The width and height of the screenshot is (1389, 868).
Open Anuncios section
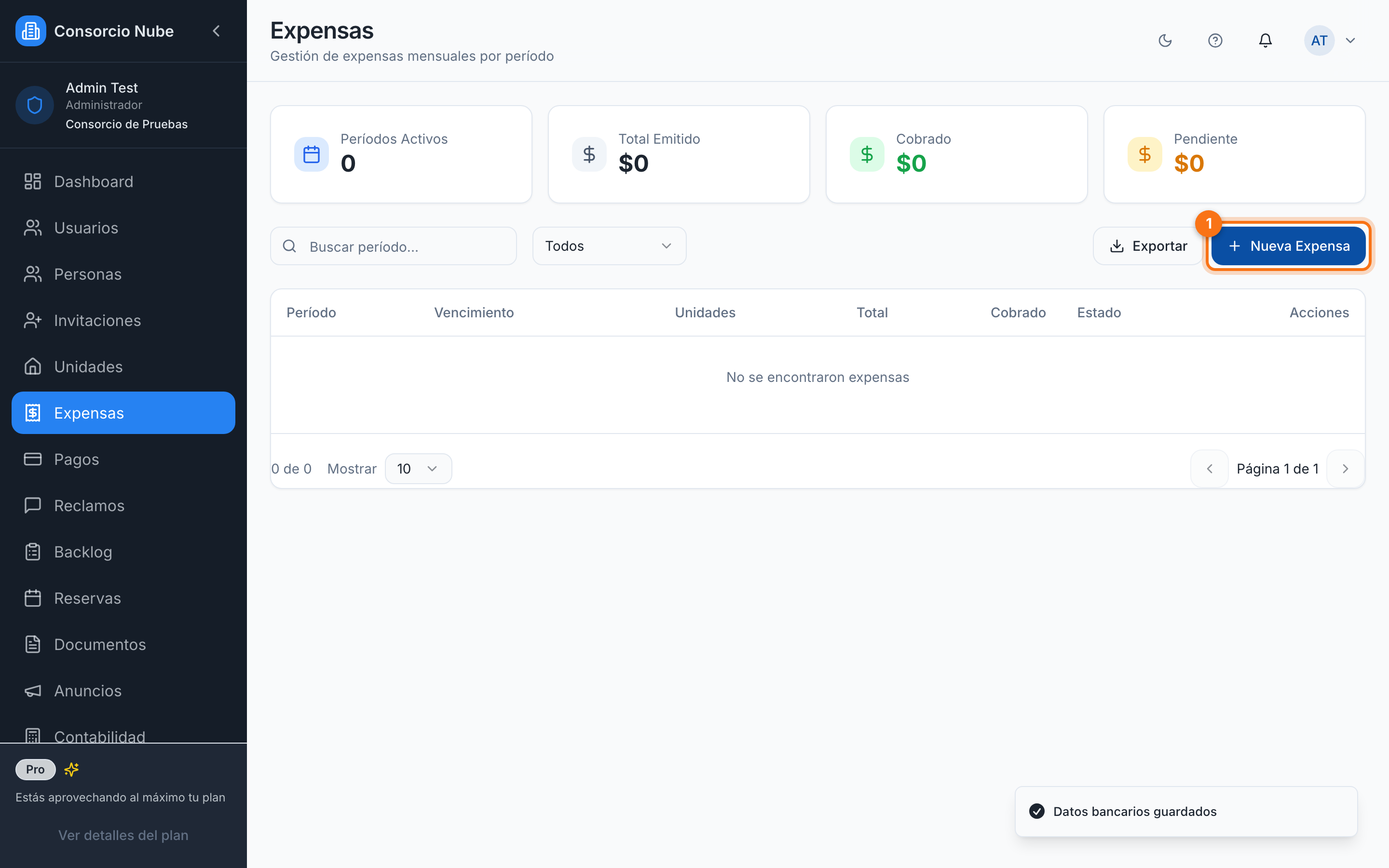[123, 691]
